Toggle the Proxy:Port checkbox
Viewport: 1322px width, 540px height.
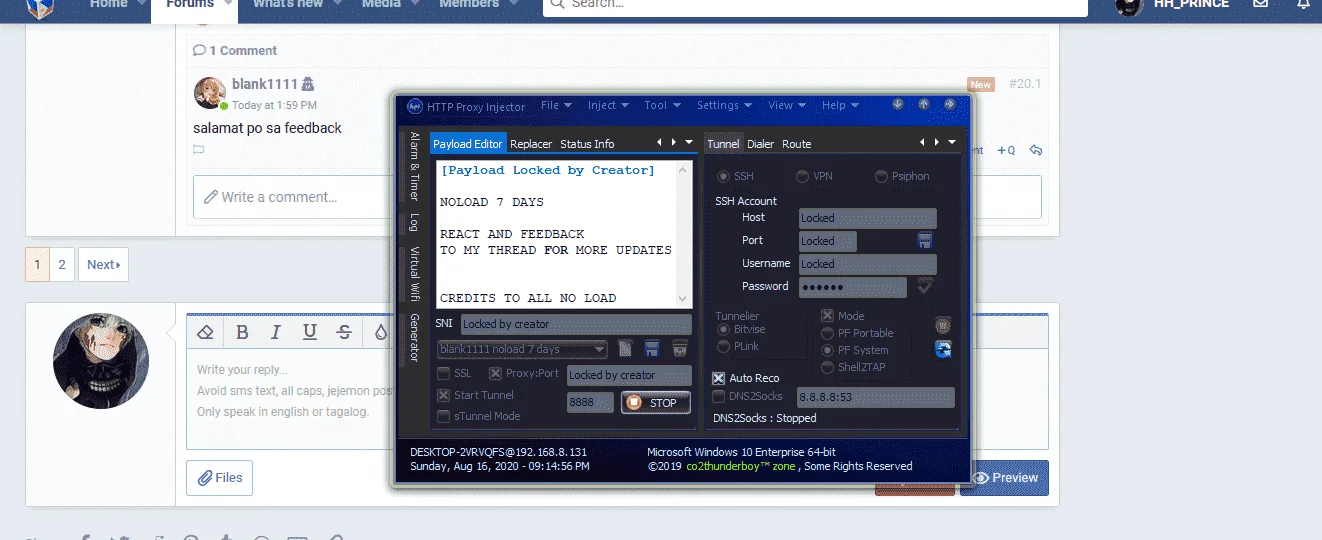pos(495,374)
